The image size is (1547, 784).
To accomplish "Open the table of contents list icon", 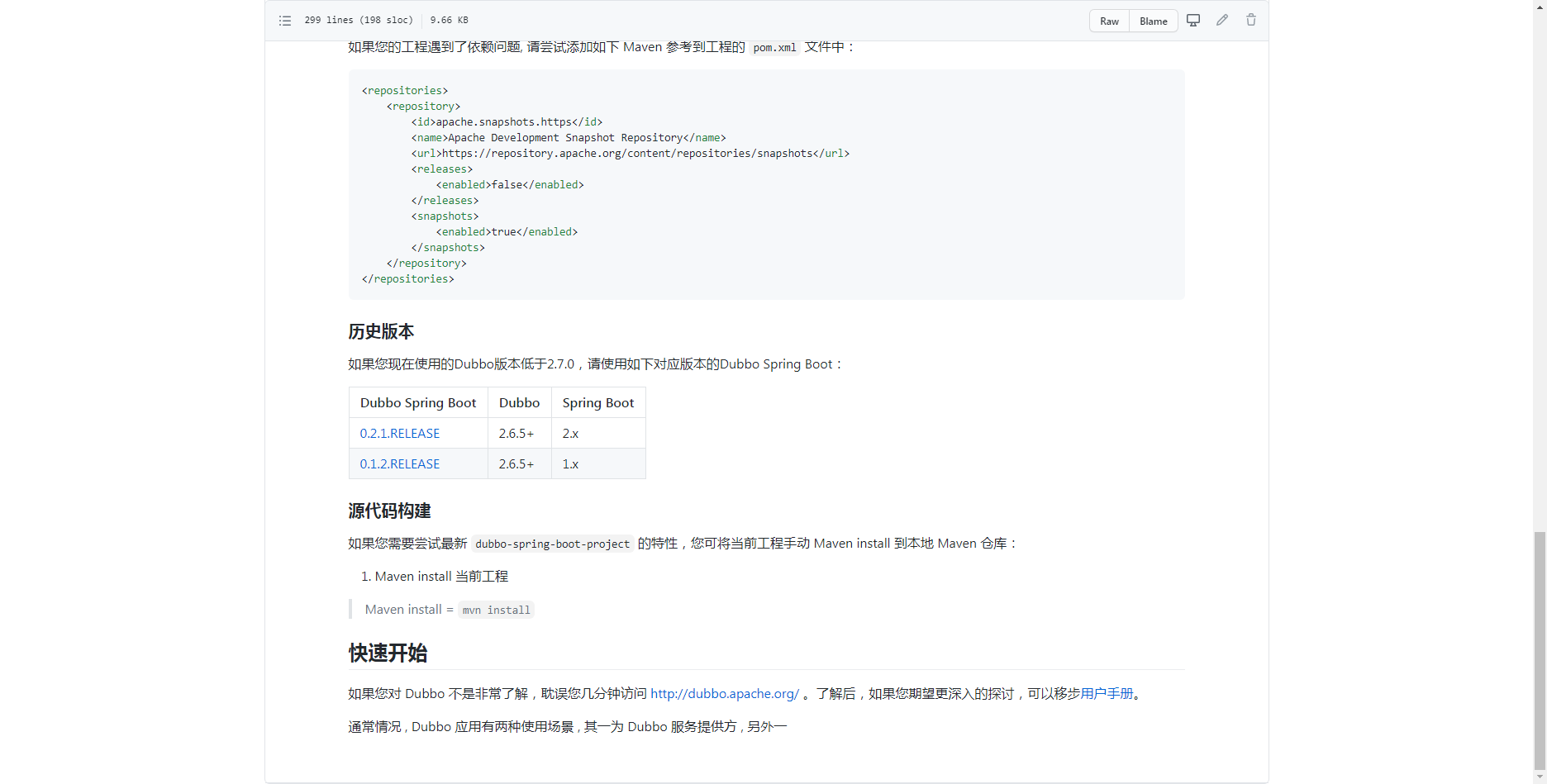I will click(x=285, y=21).
